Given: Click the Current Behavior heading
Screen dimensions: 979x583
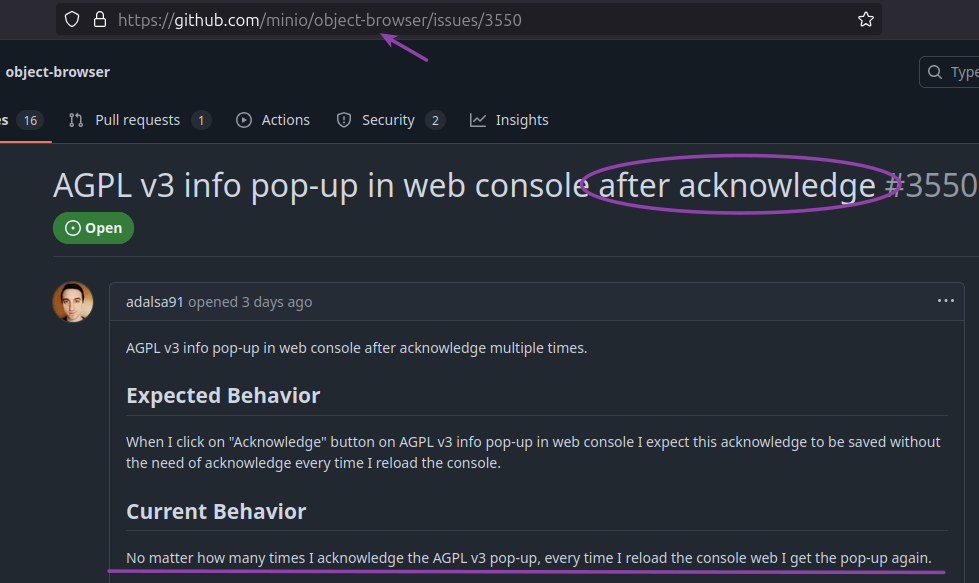Looking at the screenshot, I should [x=216, y=512].
